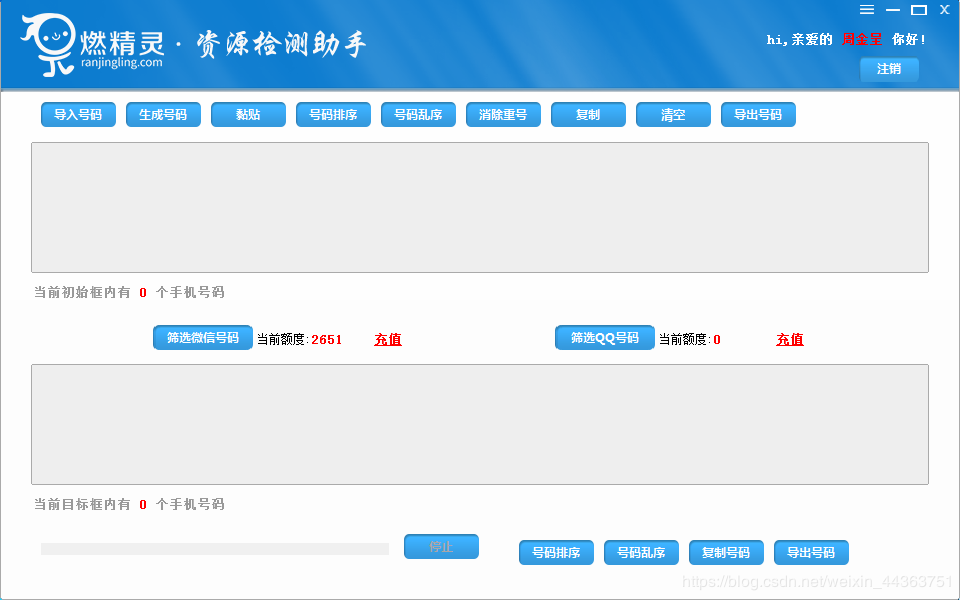960x600 pixels.
Task: Click the WeChat quota value 2651
Action: coord(327,339)
